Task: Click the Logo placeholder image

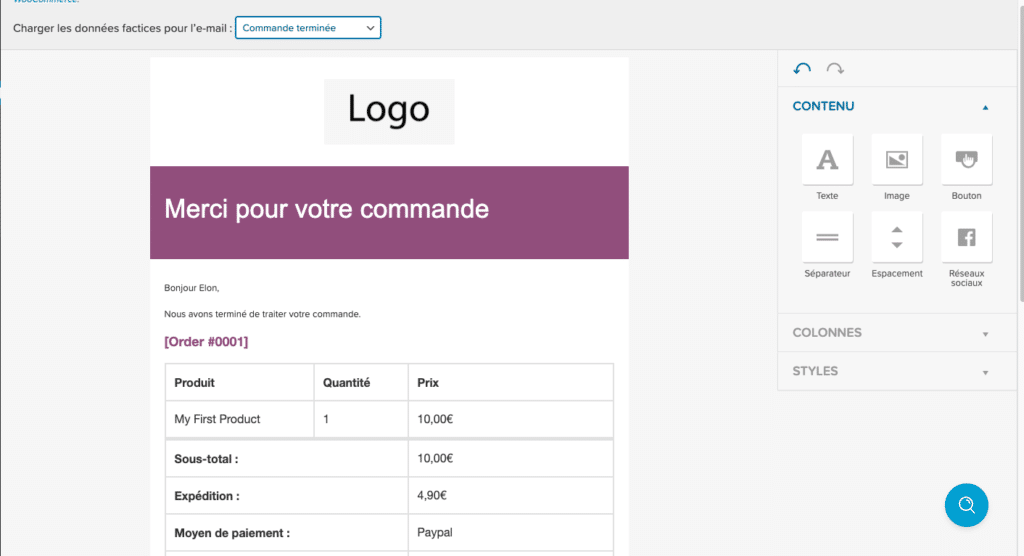Action: click(x=389, y=111)
